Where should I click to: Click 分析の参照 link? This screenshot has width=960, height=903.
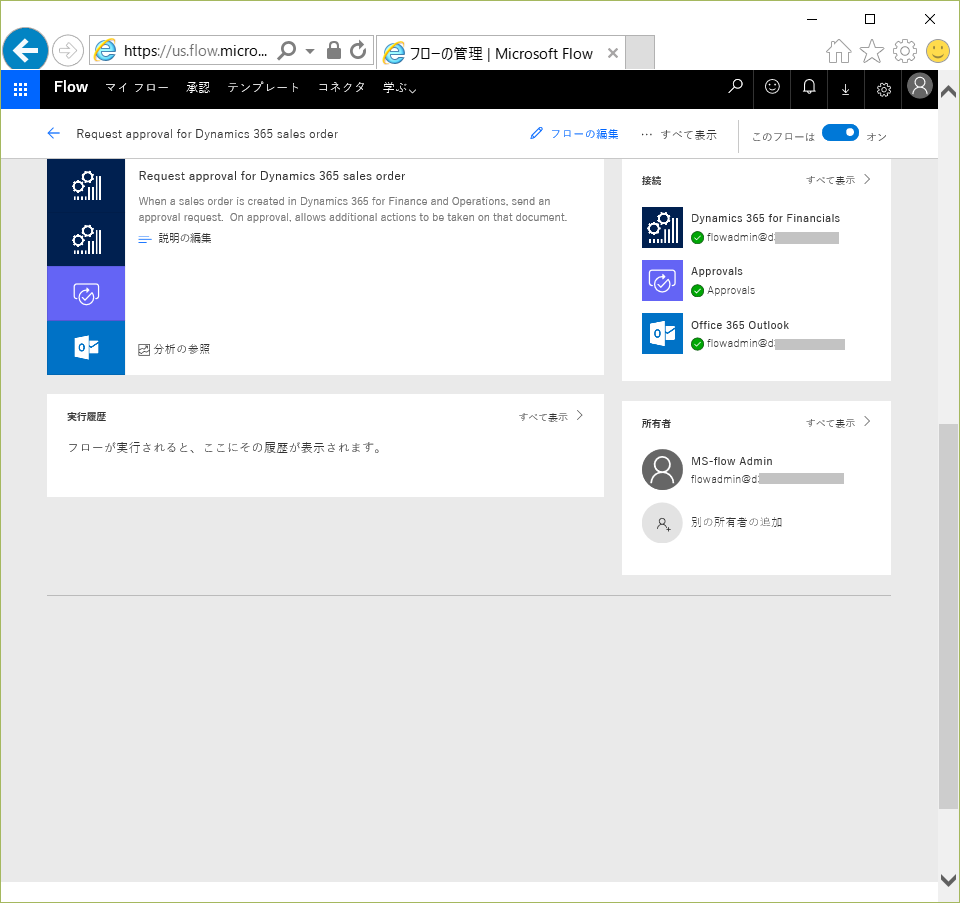coord(181,349)
